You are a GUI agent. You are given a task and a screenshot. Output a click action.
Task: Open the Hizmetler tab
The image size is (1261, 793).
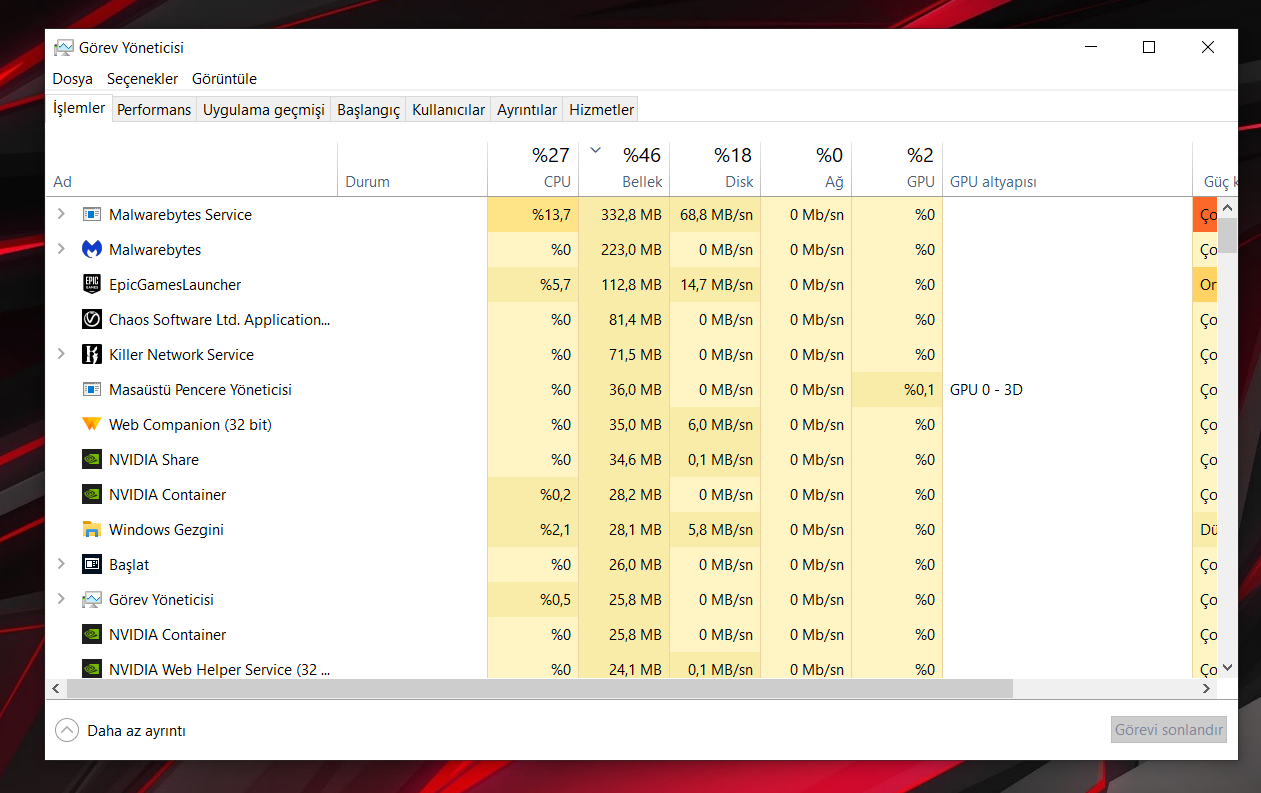601,110
